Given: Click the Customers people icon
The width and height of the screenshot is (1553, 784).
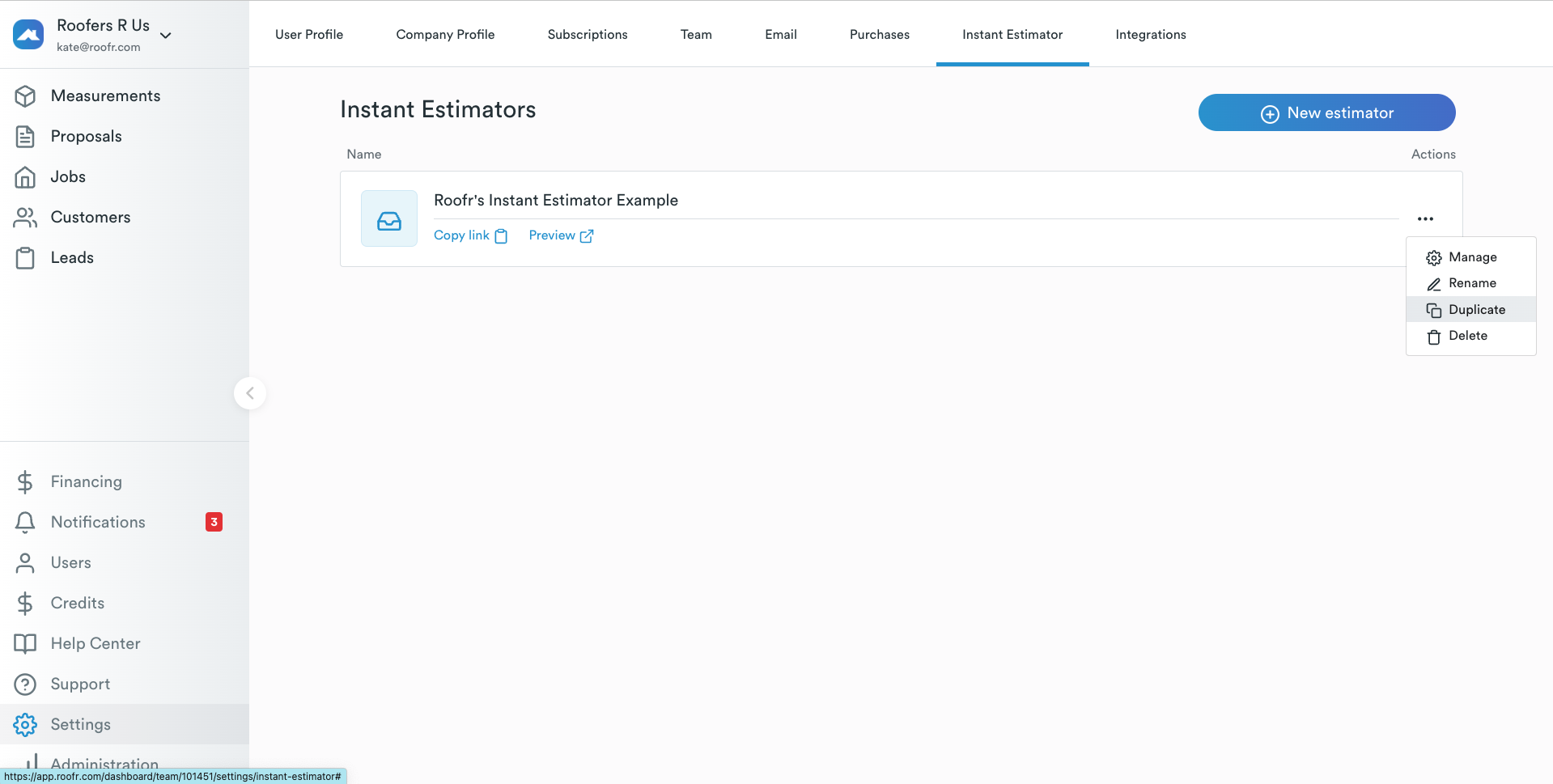Looking at the screenshot, I should pos(25,218).
